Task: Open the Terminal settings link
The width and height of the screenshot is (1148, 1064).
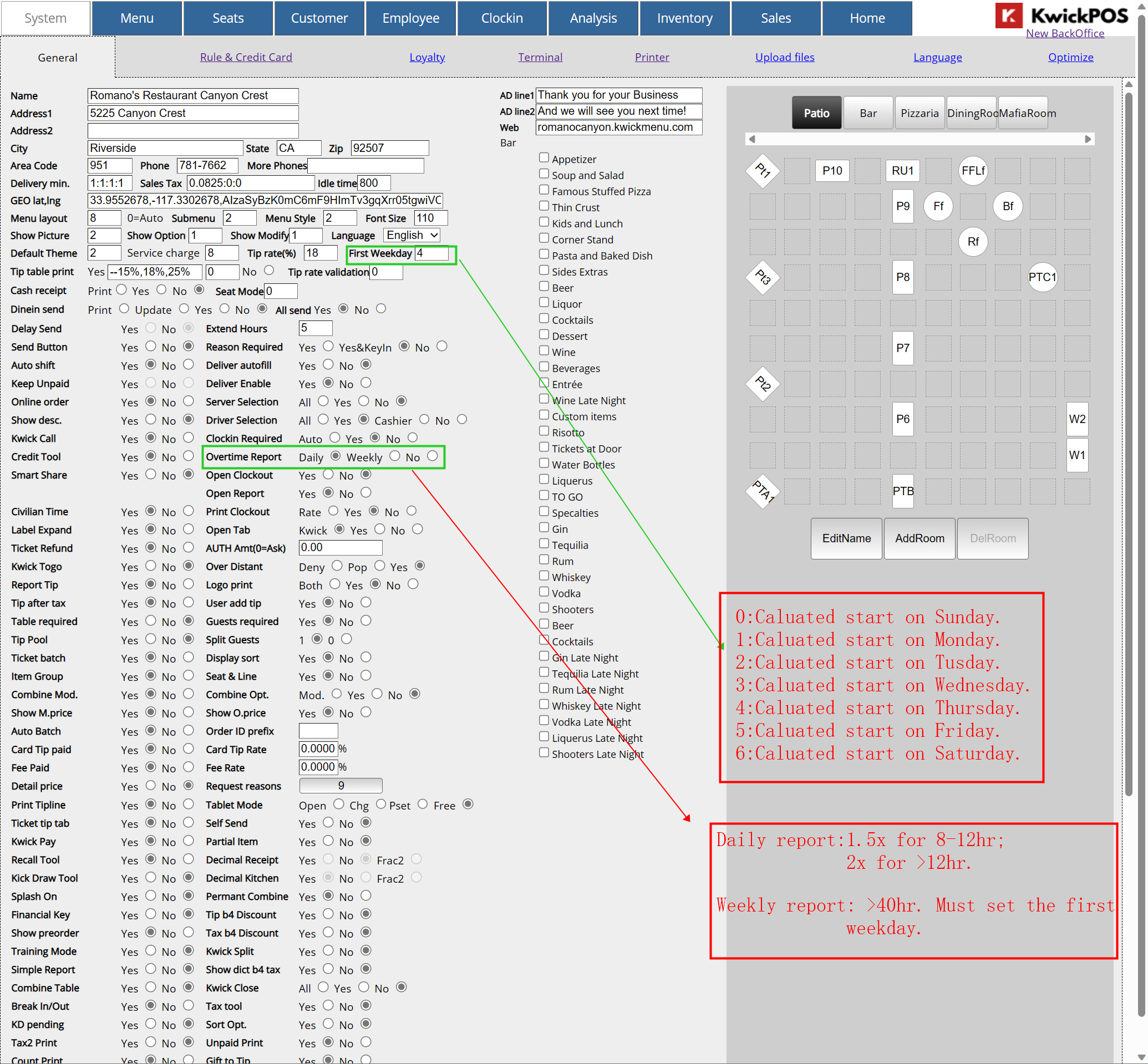Action: (540, 57)
